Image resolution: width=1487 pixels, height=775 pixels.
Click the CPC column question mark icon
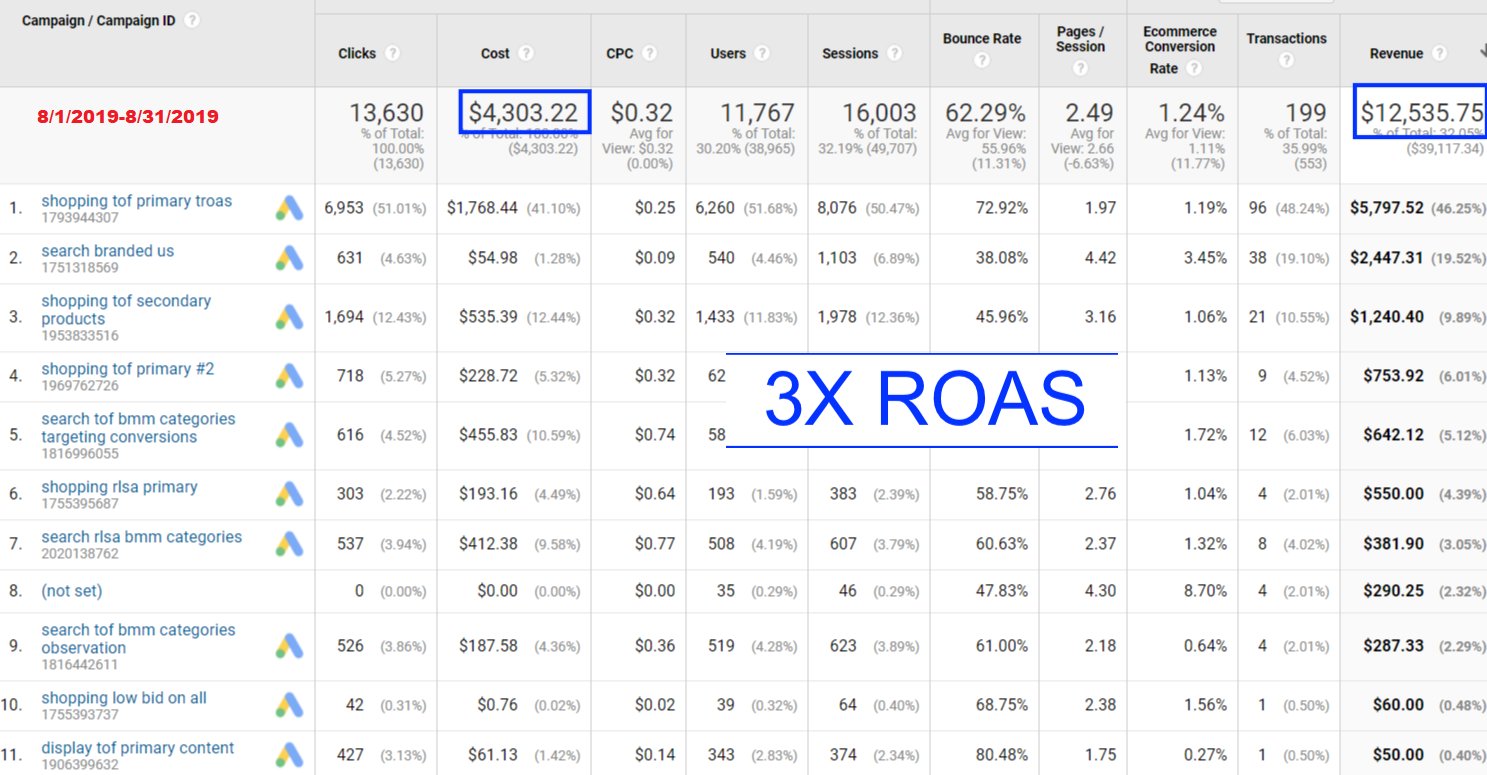click(650, 54)
